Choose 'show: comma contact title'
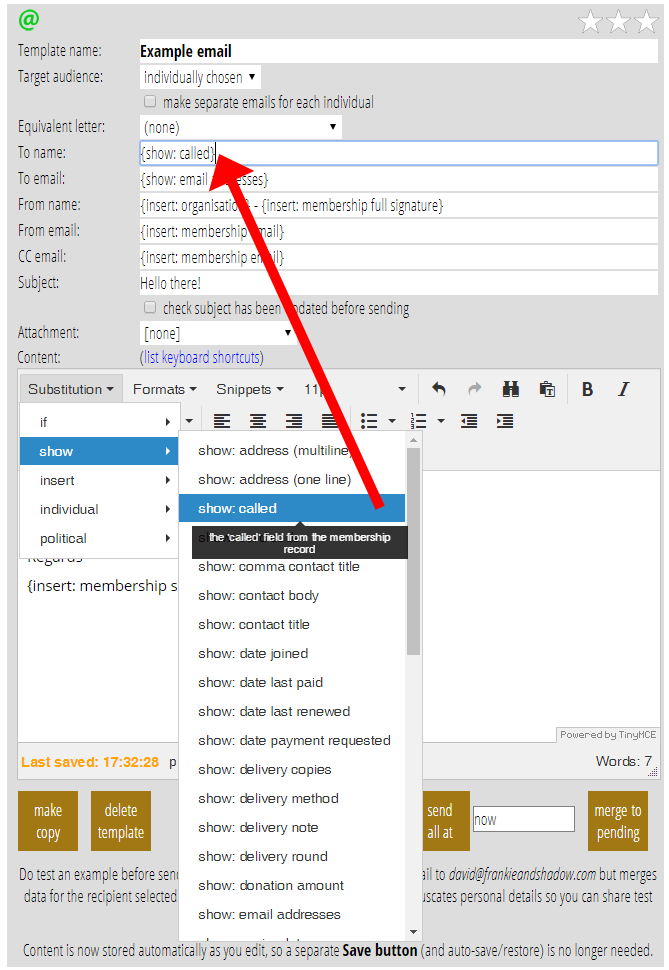The image size is (669, 970). [292, 566]
